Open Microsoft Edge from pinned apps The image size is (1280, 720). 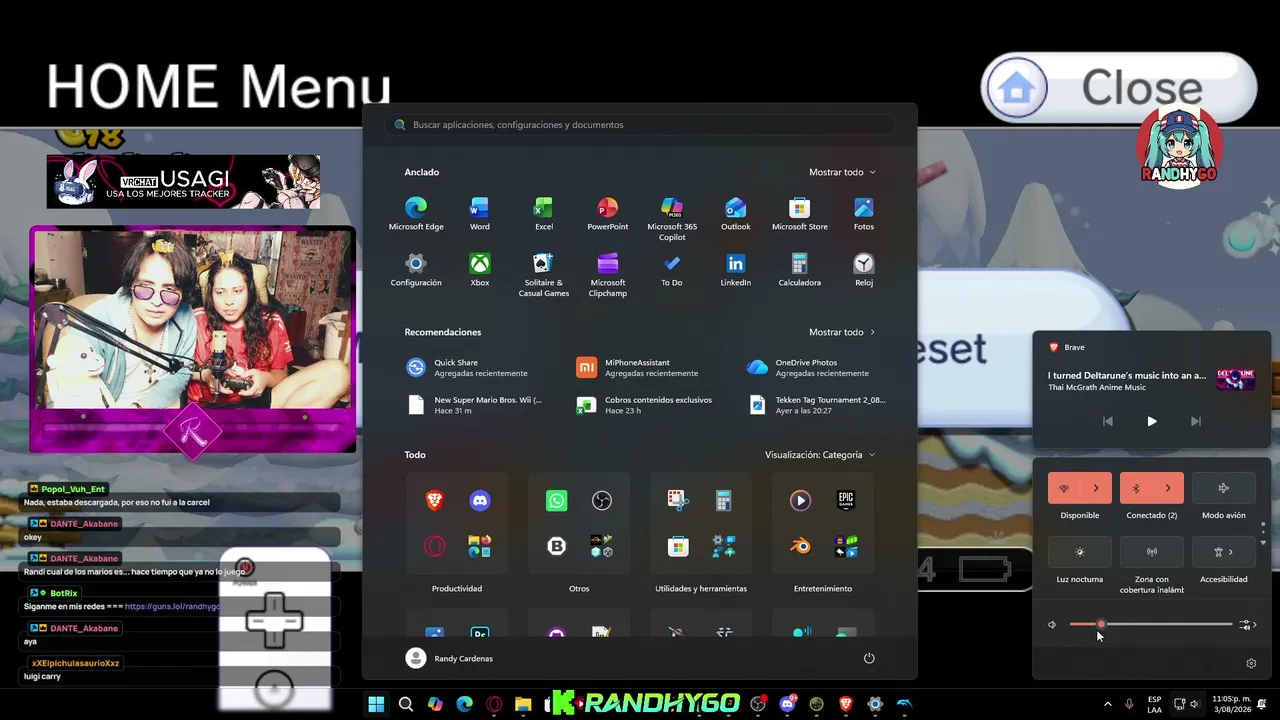[416, 214]
